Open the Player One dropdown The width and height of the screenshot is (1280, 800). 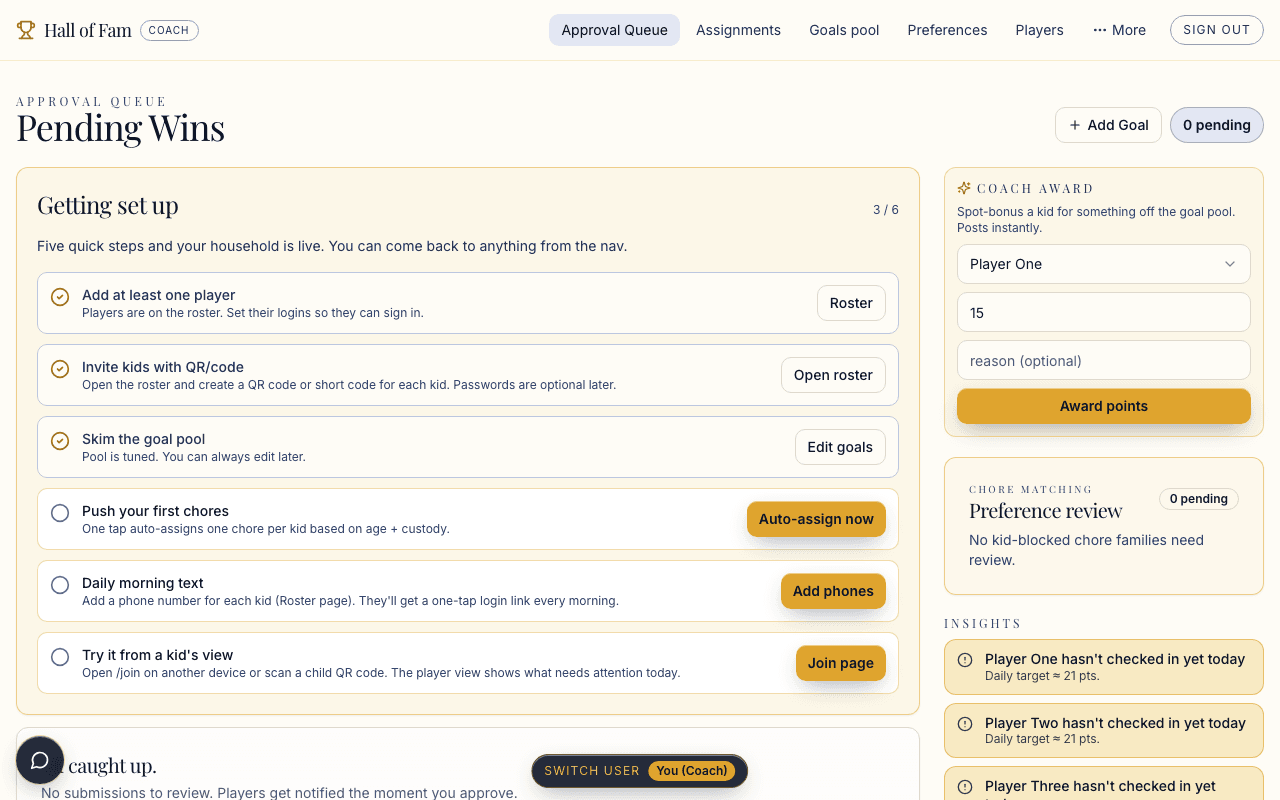pos(1104,264)
